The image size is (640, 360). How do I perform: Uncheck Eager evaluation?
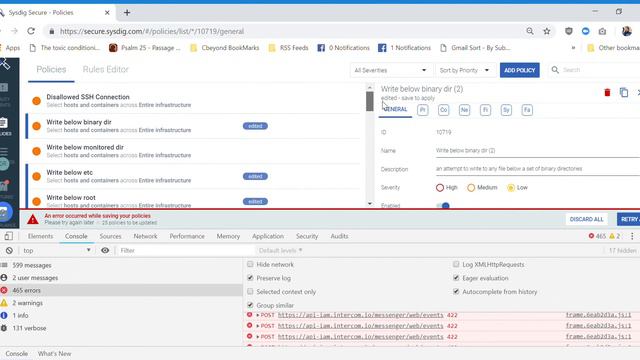click(x=456, y=278)
